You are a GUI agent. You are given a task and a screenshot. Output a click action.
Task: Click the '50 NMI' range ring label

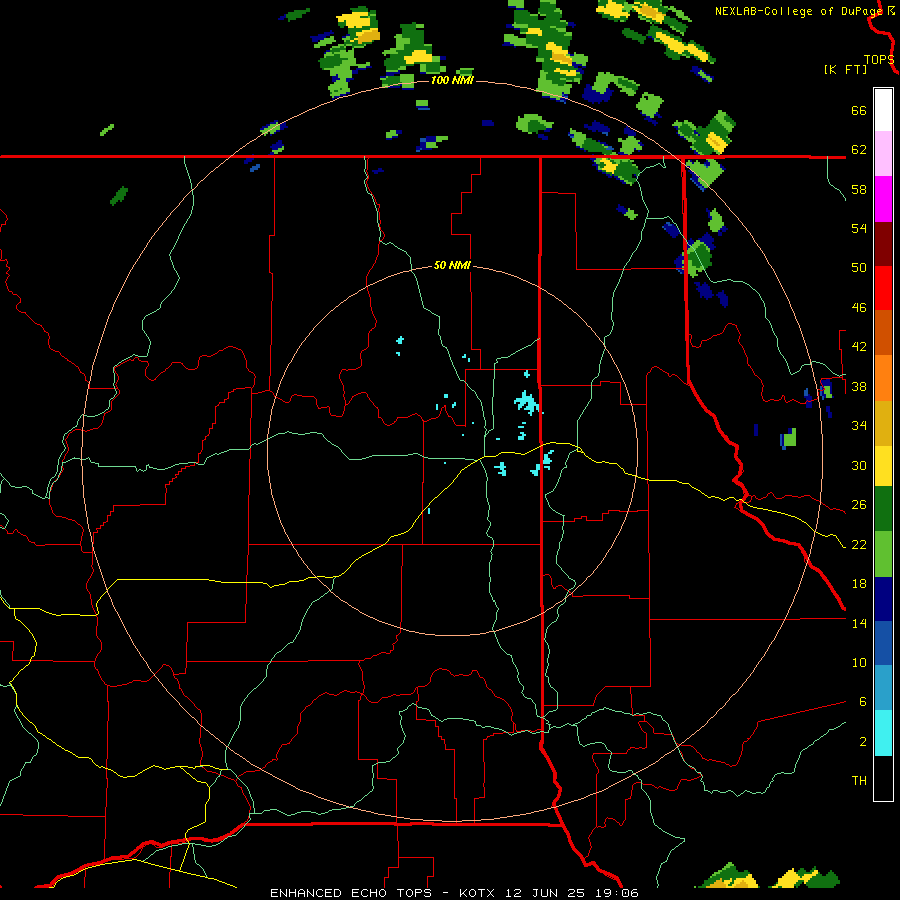coord(452,265)
